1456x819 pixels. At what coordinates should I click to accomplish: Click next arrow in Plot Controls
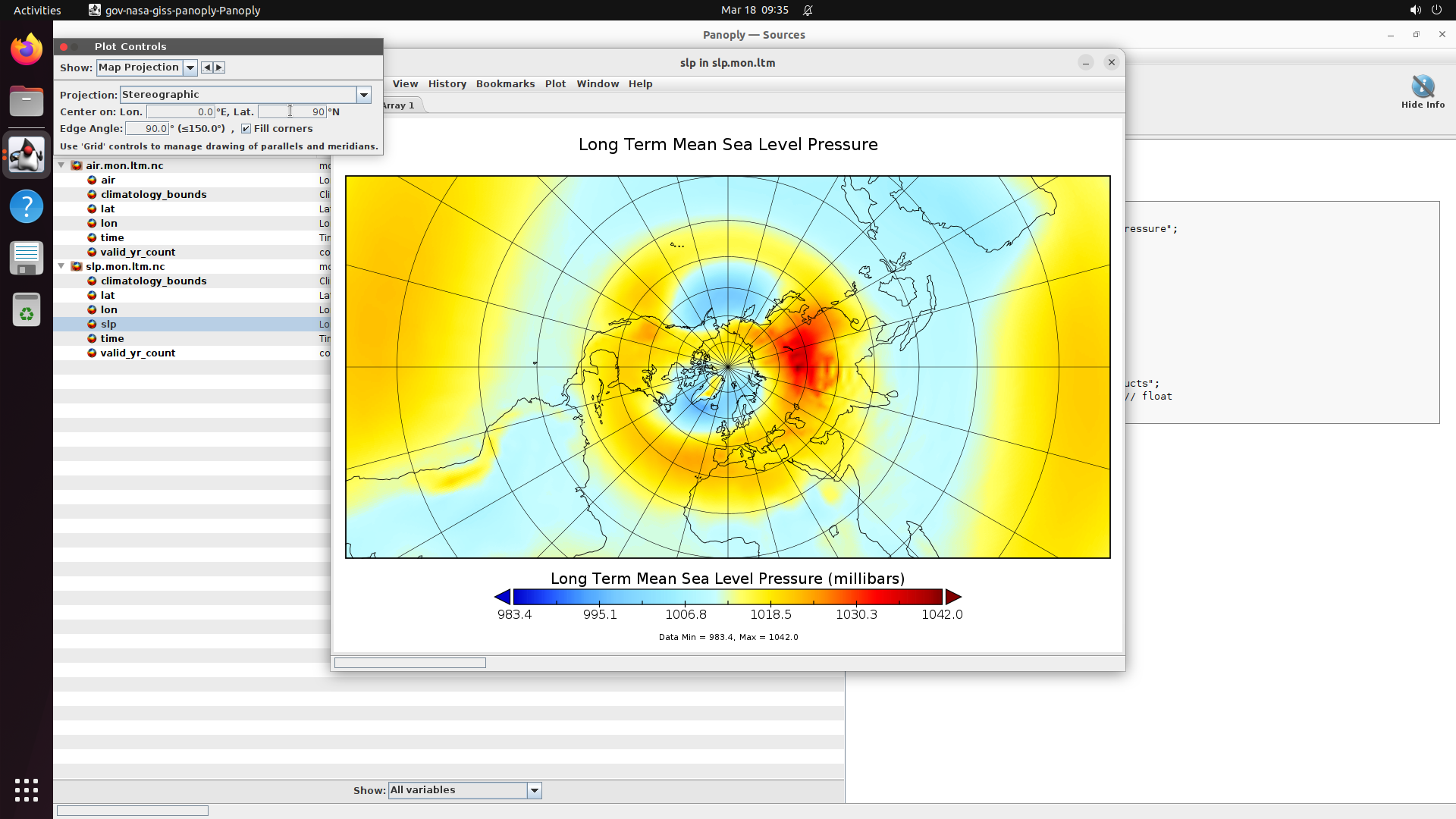point(219,67)
